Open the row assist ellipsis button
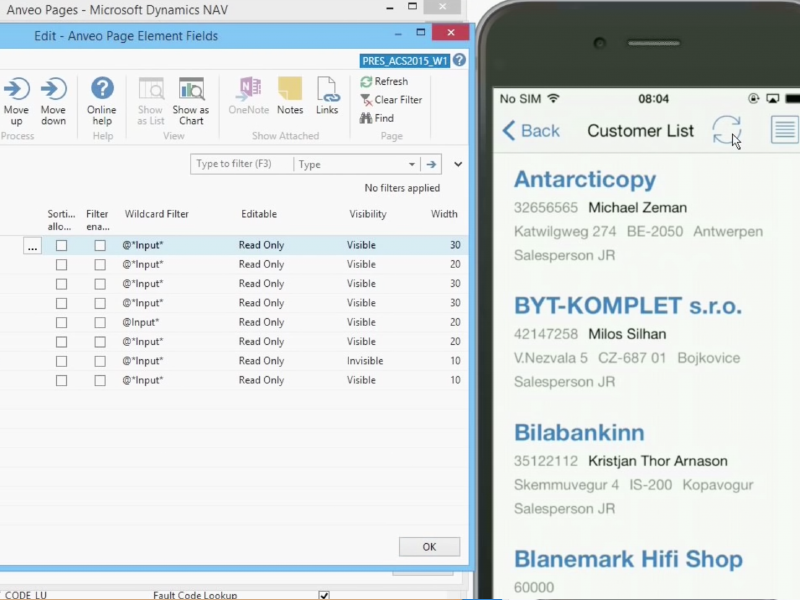800x600 pixels. click(32, 246)
